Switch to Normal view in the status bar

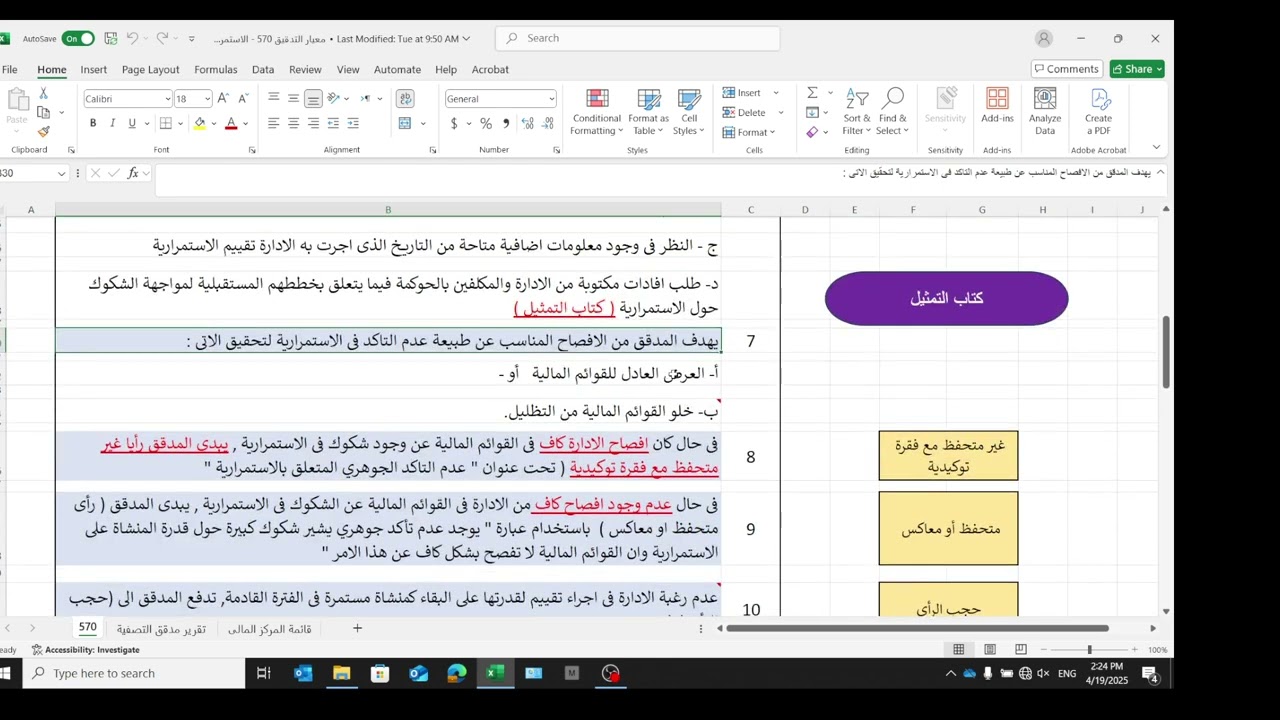point(958,649)
